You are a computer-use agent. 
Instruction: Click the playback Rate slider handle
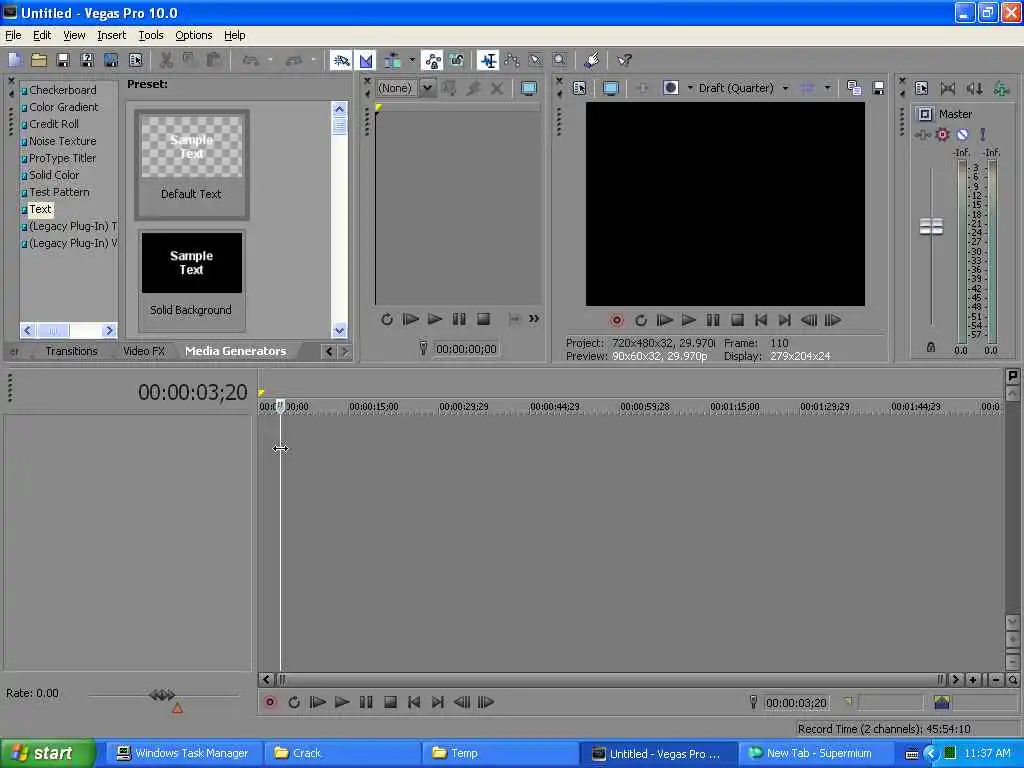point(162,695)
